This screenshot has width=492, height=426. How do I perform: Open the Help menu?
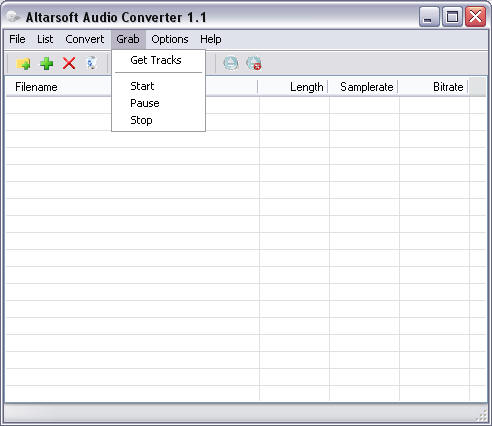[211, 39]
